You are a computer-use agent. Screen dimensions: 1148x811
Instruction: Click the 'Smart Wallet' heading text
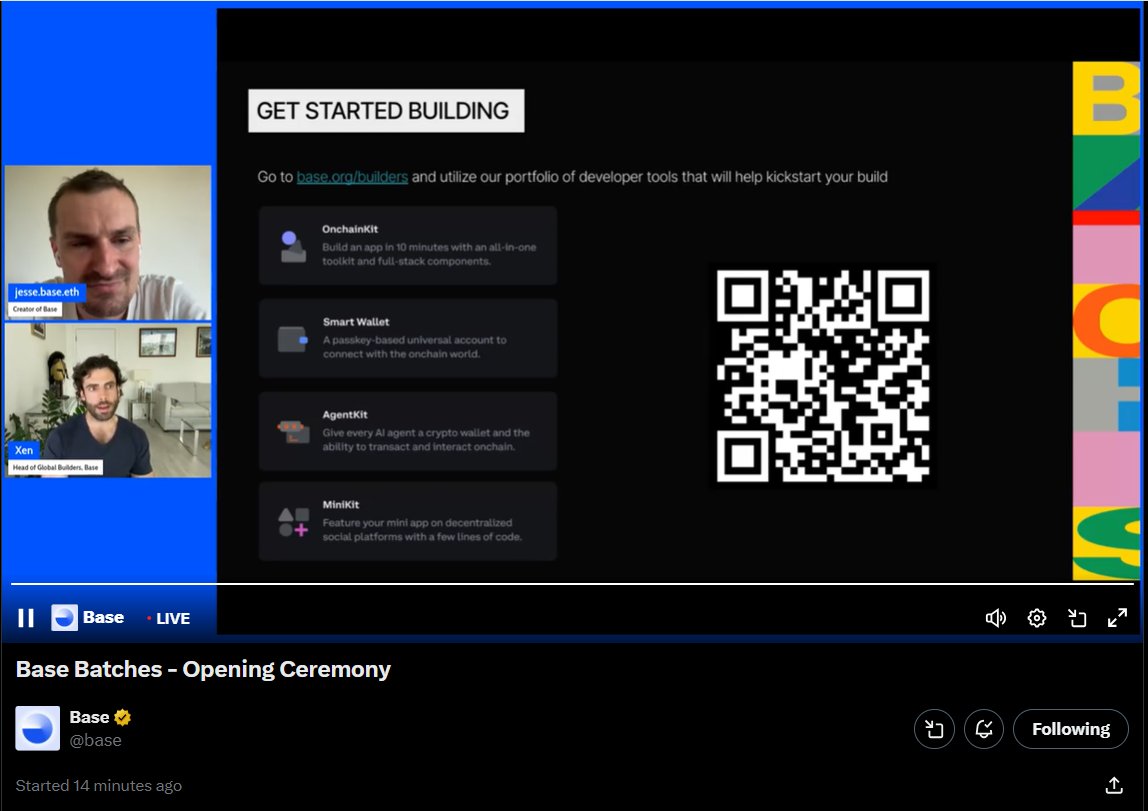[356, 322]
